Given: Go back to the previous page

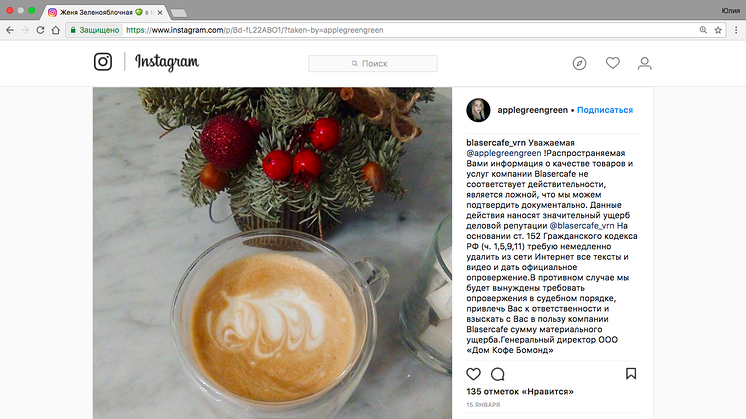Looking at the screenshot, I should 10,30.
